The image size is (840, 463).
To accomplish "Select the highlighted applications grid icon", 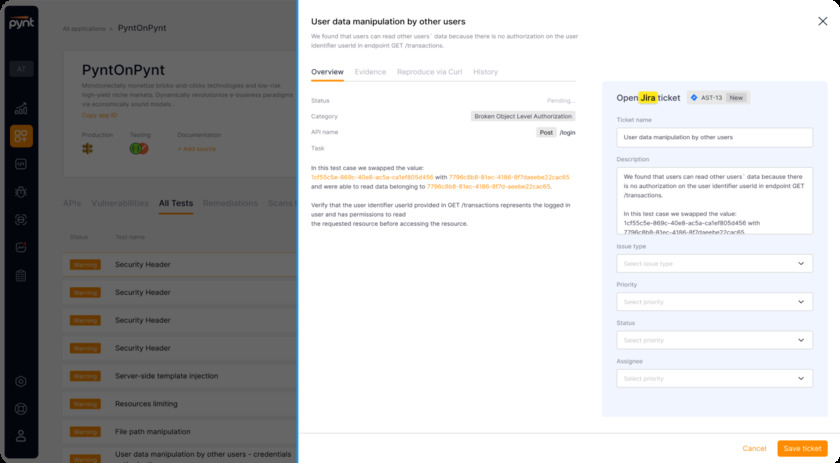I will pos(21,136).
